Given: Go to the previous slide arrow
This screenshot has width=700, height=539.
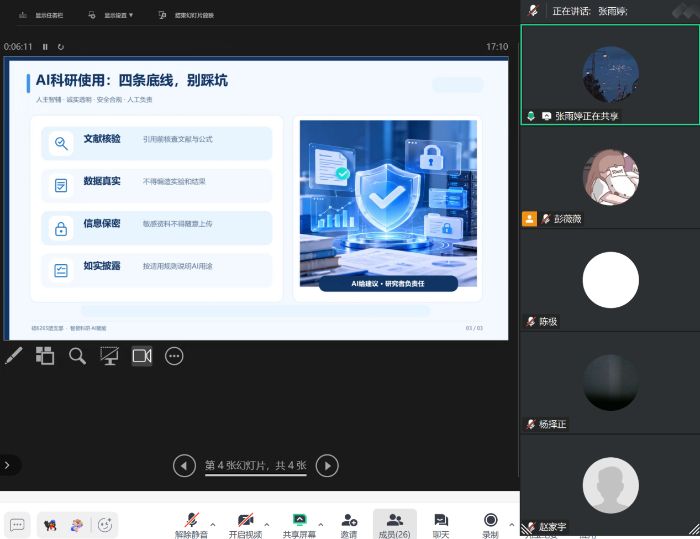Looking at the screenshot, I should [x=184, y=466].
